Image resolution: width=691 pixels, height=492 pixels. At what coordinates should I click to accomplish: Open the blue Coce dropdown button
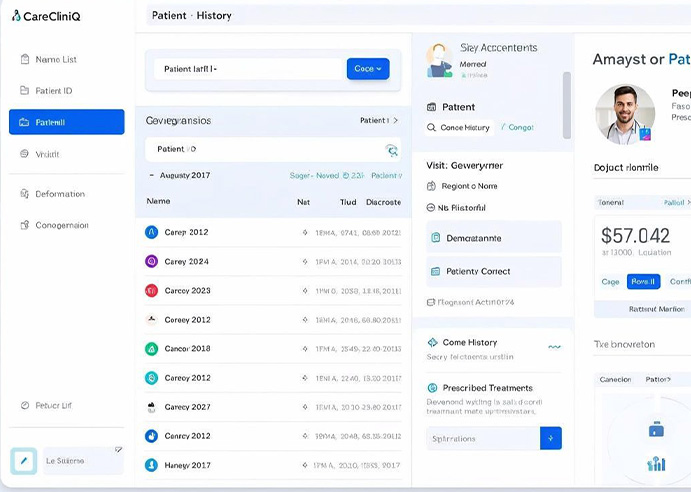[x=368, y=69]
